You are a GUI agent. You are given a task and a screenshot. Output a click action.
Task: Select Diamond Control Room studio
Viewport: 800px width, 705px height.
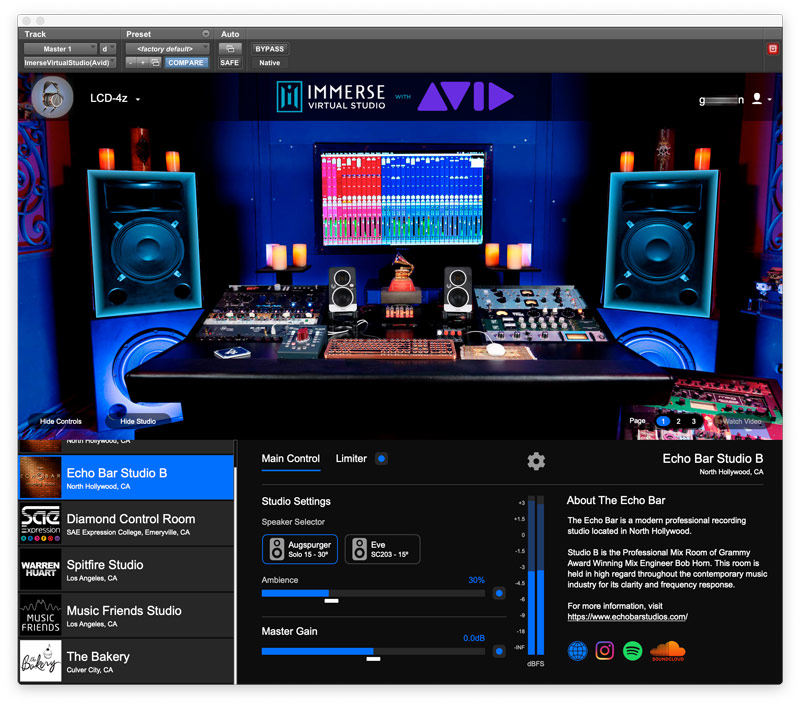(x=126, y=523)
